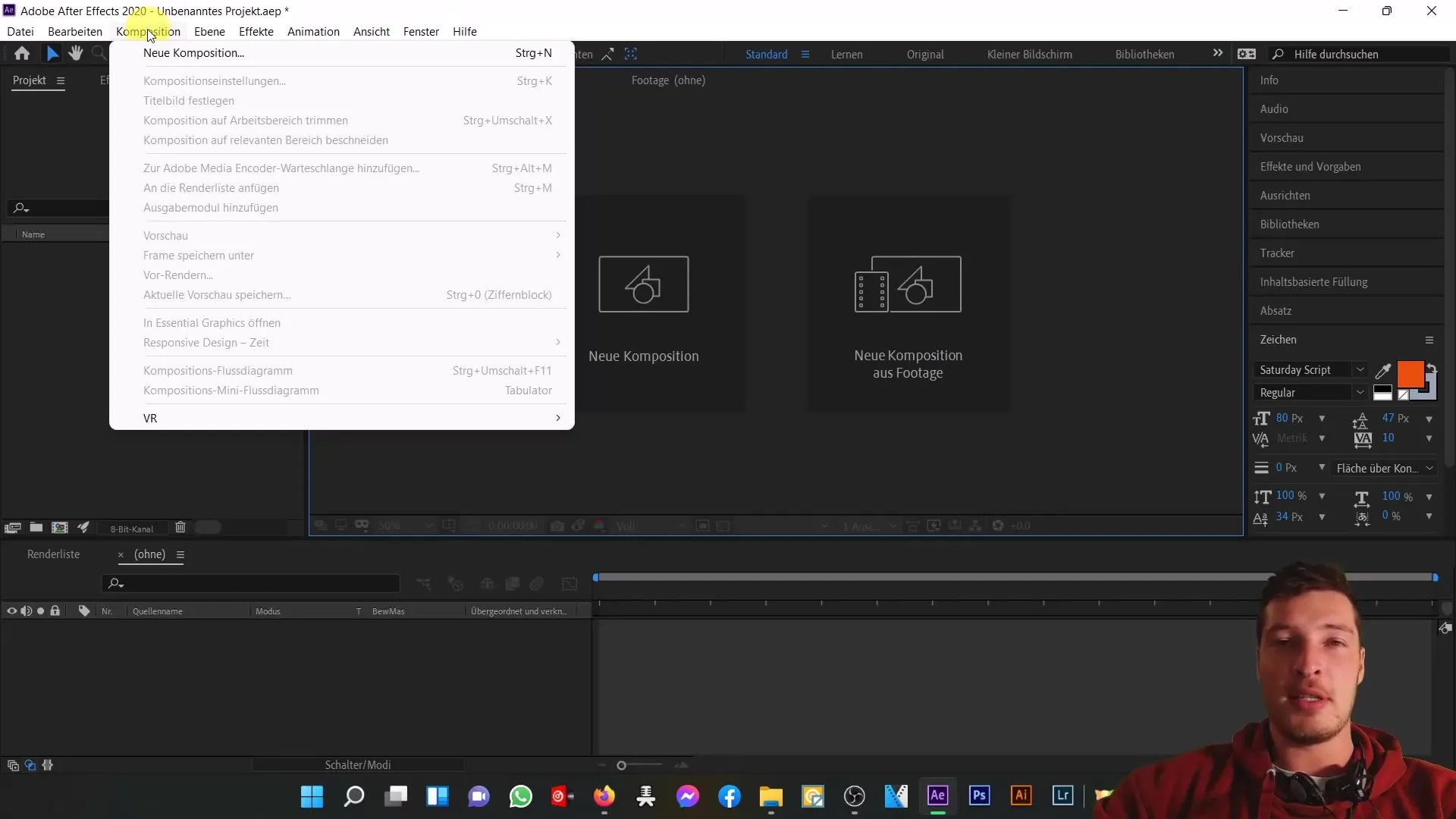Click the Schalter/Modi button
Image resolution: width=1456 pixels, height=819 pixels.
(x=358, y=765)
